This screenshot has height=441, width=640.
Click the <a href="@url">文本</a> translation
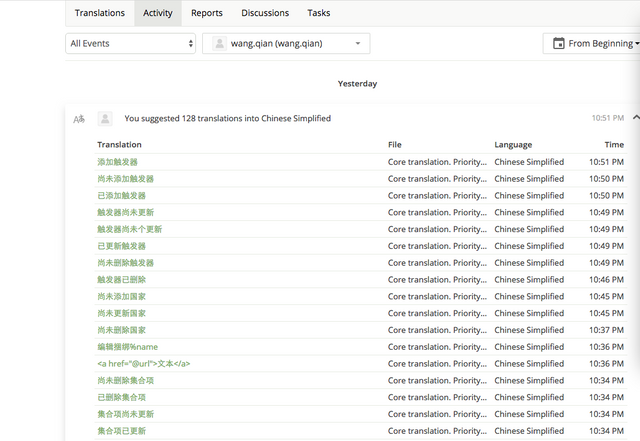tap(143, 364)
